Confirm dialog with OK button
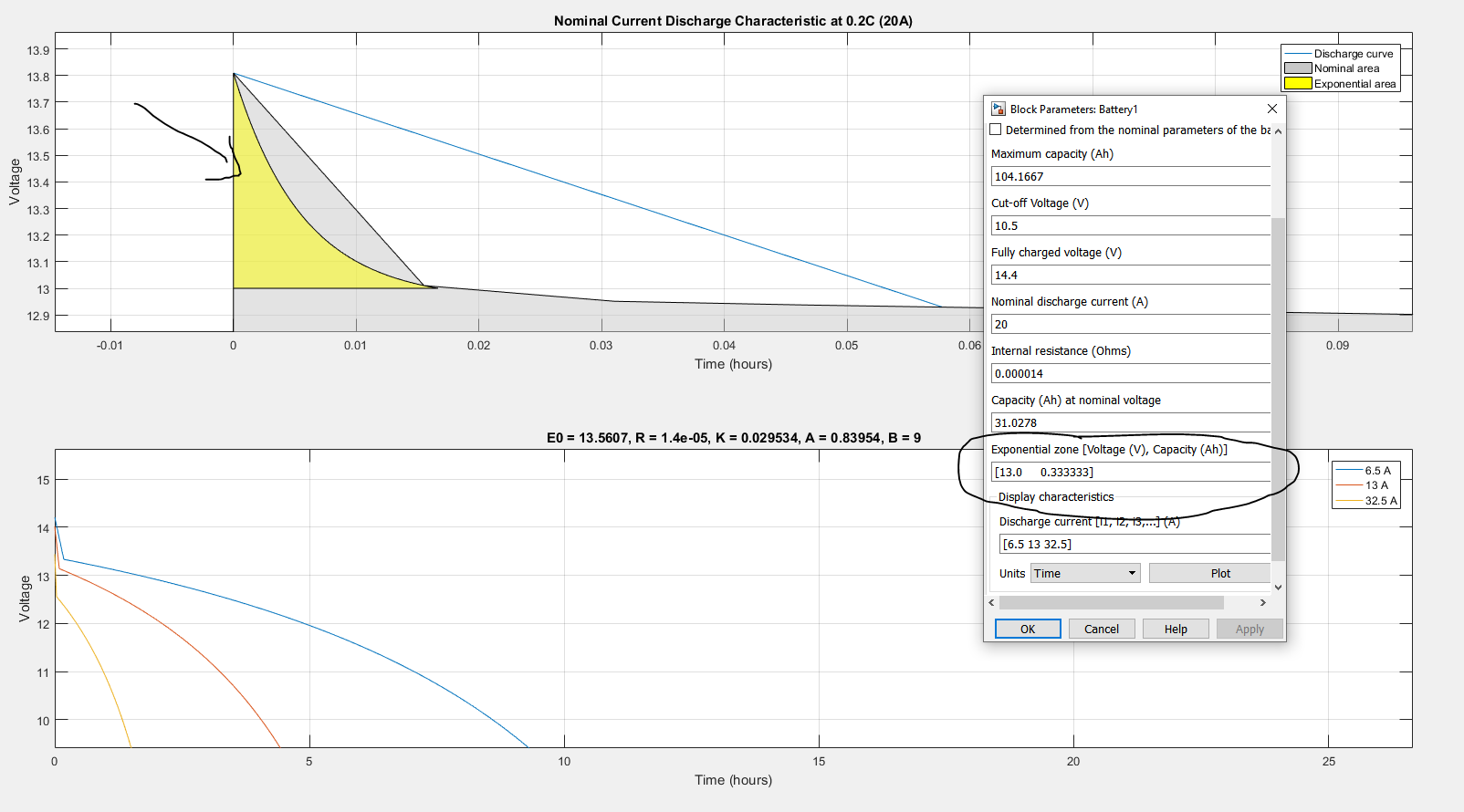 1028,629
